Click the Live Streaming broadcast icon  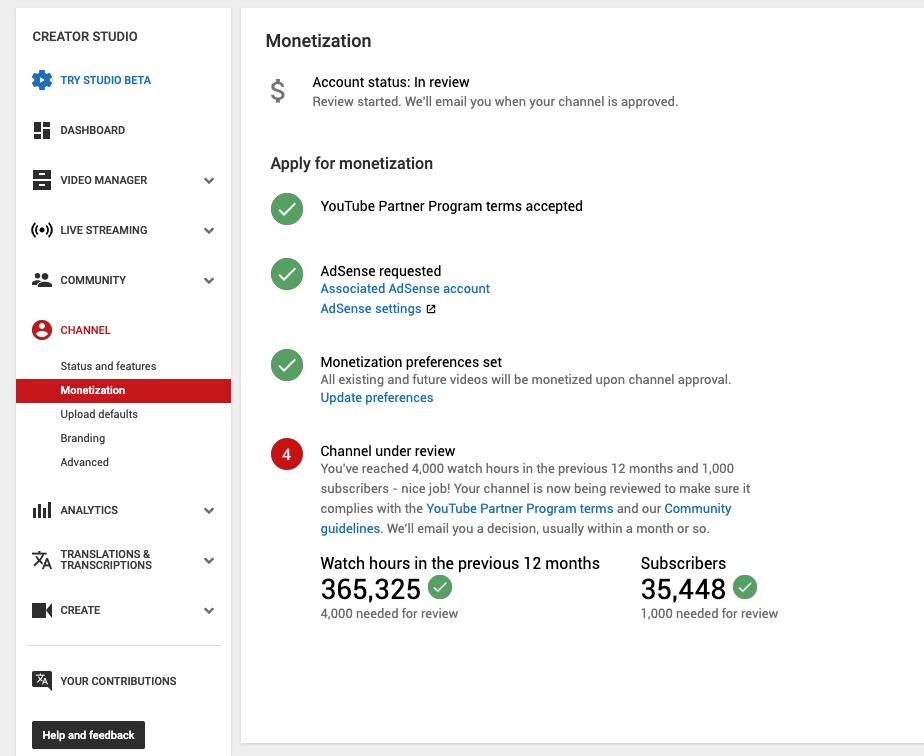tap(42, 230)
